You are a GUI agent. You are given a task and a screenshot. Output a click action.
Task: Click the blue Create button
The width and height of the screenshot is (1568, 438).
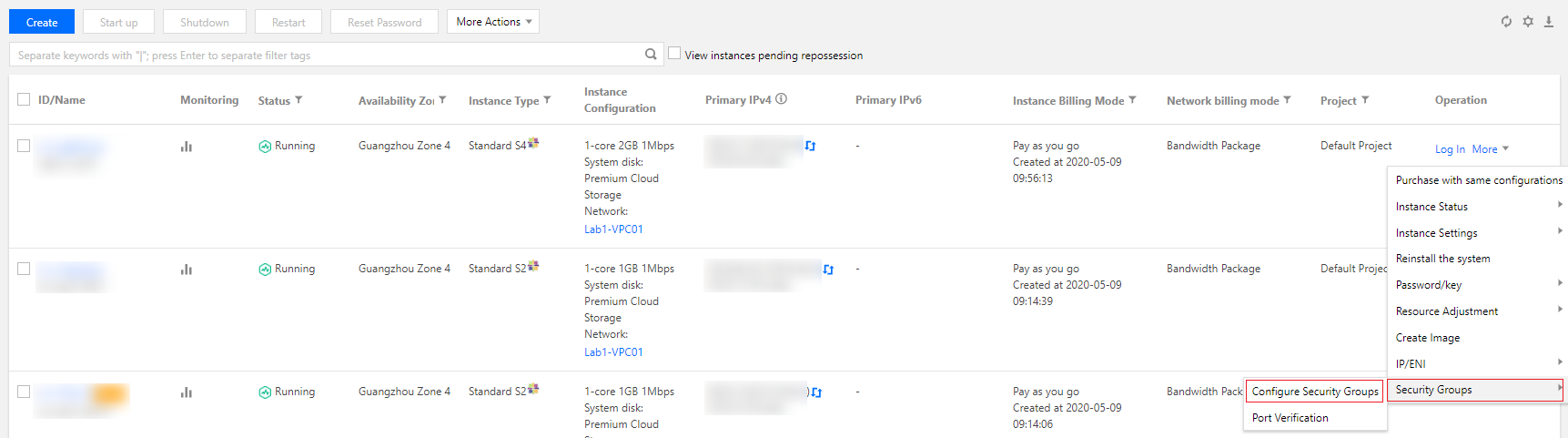coord(42,22)
